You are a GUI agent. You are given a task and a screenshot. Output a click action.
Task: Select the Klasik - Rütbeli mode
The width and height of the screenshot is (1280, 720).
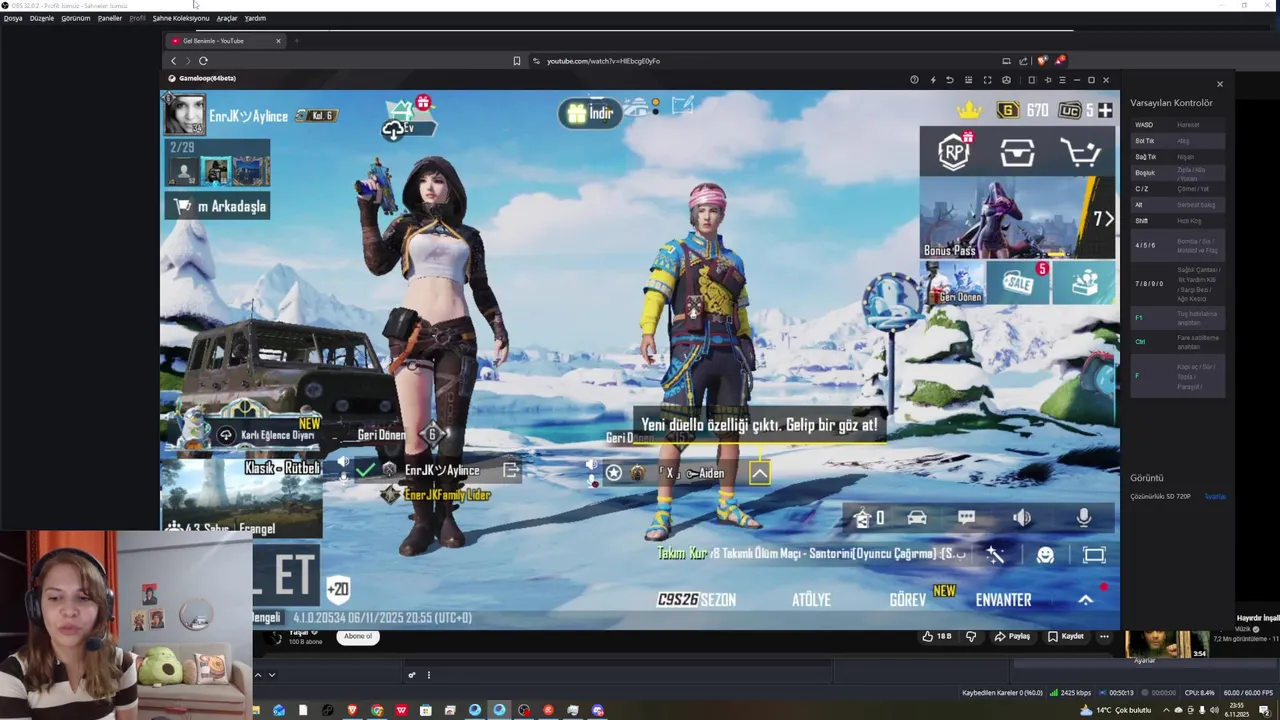click(242, 498)
